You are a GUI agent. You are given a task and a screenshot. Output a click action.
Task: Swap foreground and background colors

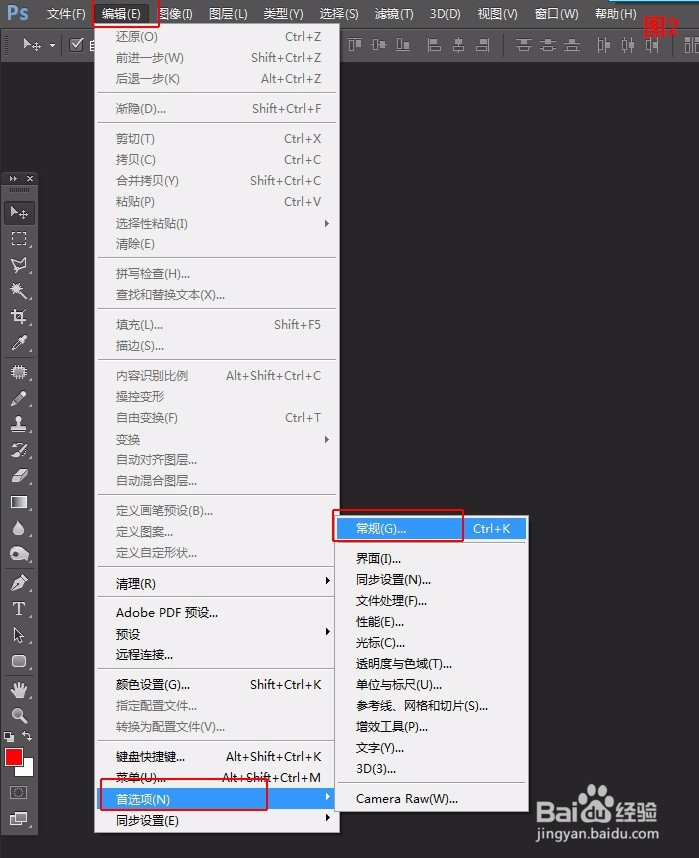pos(27,736)
